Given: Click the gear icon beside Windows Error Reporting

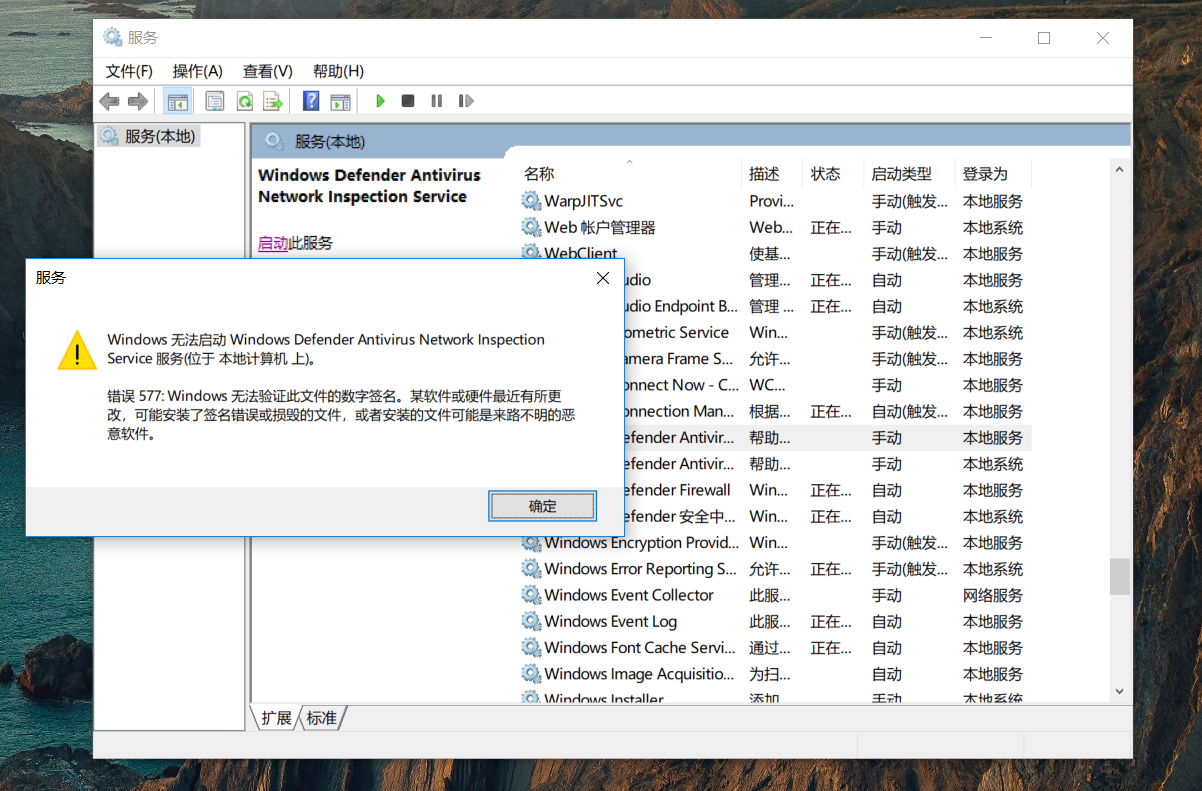Looking at the screenshot, I should tap(531, 569).
